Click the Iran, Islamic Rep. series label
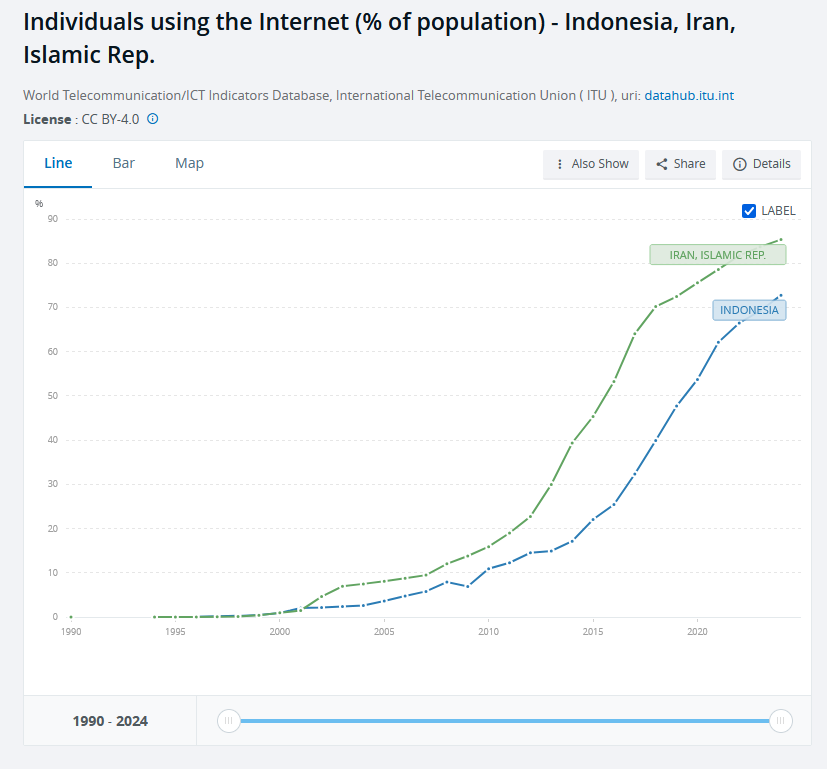The height and width of the screenshot is (769, 827). click(x=717, y=255)
